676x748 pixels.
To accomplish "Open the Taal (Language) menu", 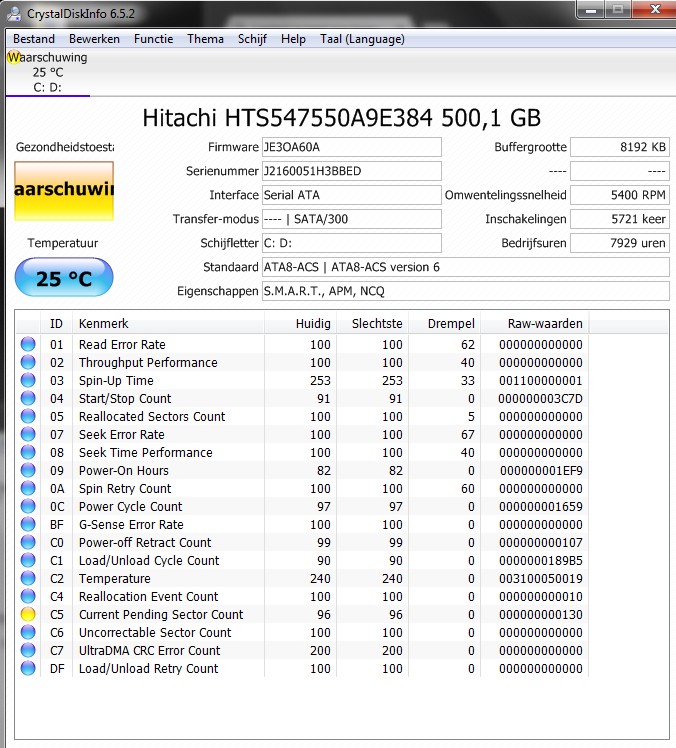I will (362, 39).
